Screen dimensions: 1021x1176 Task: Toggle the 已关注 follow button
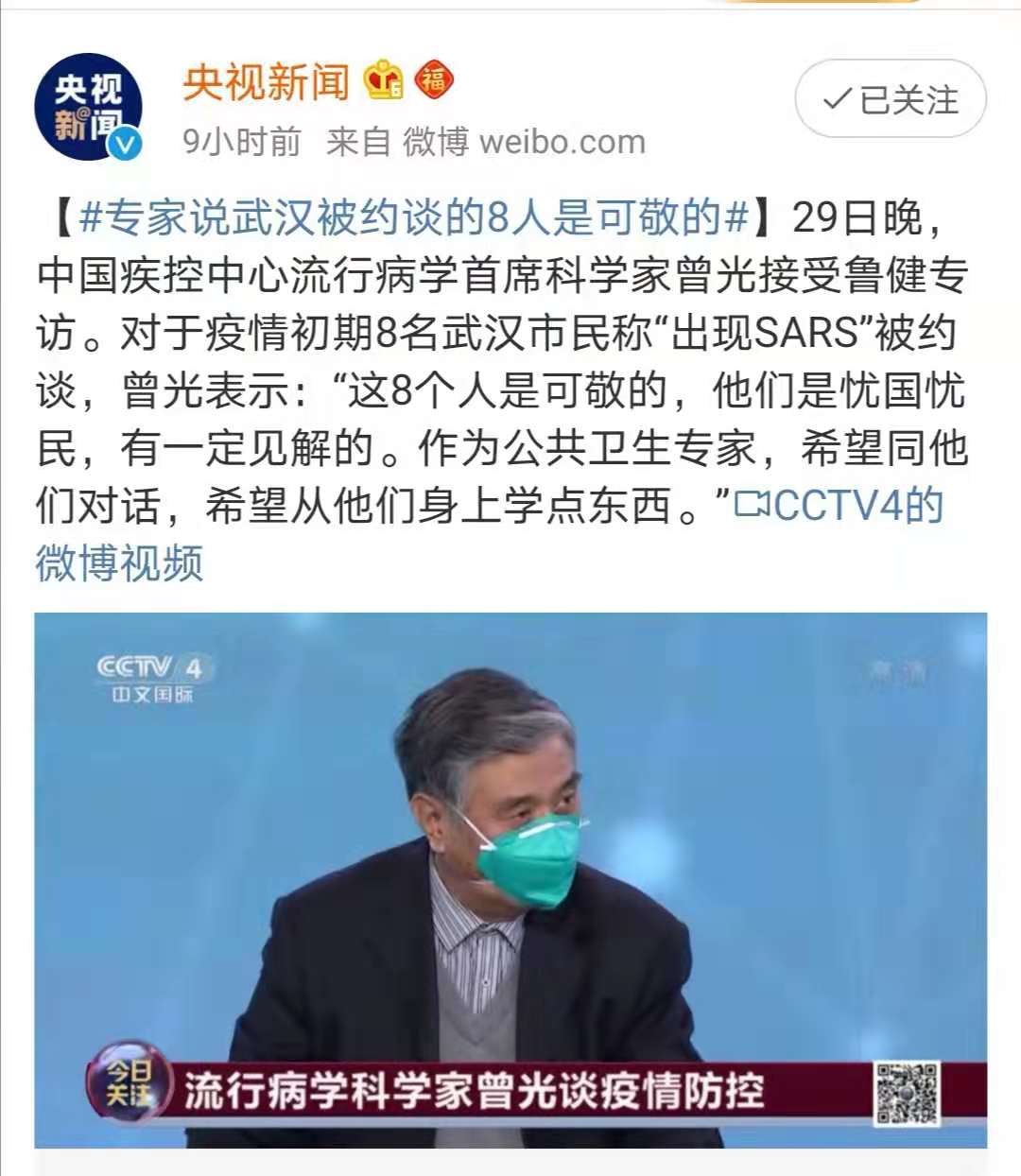pos(891,98)
